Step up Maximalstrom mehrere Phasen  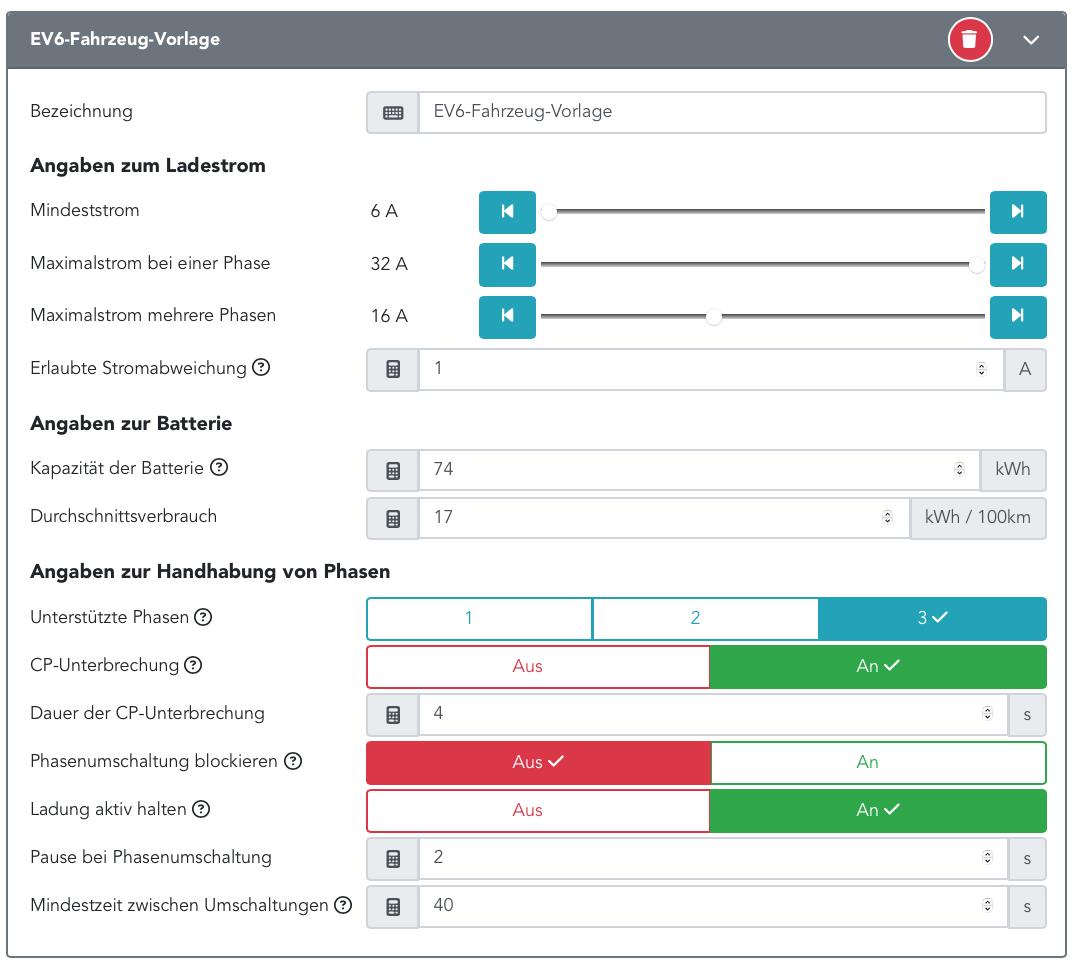coord(1017,316)
